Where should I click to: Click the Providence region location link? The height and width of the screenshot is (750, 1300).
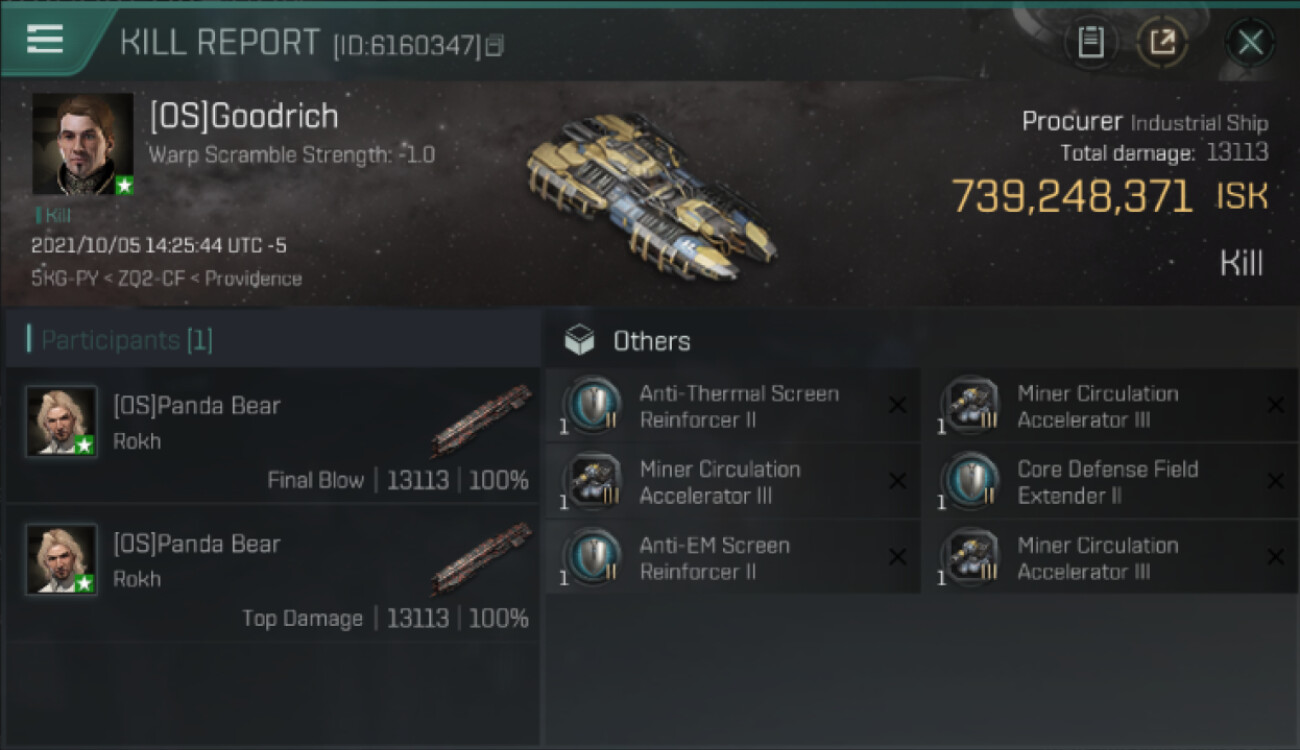point(253,279)
